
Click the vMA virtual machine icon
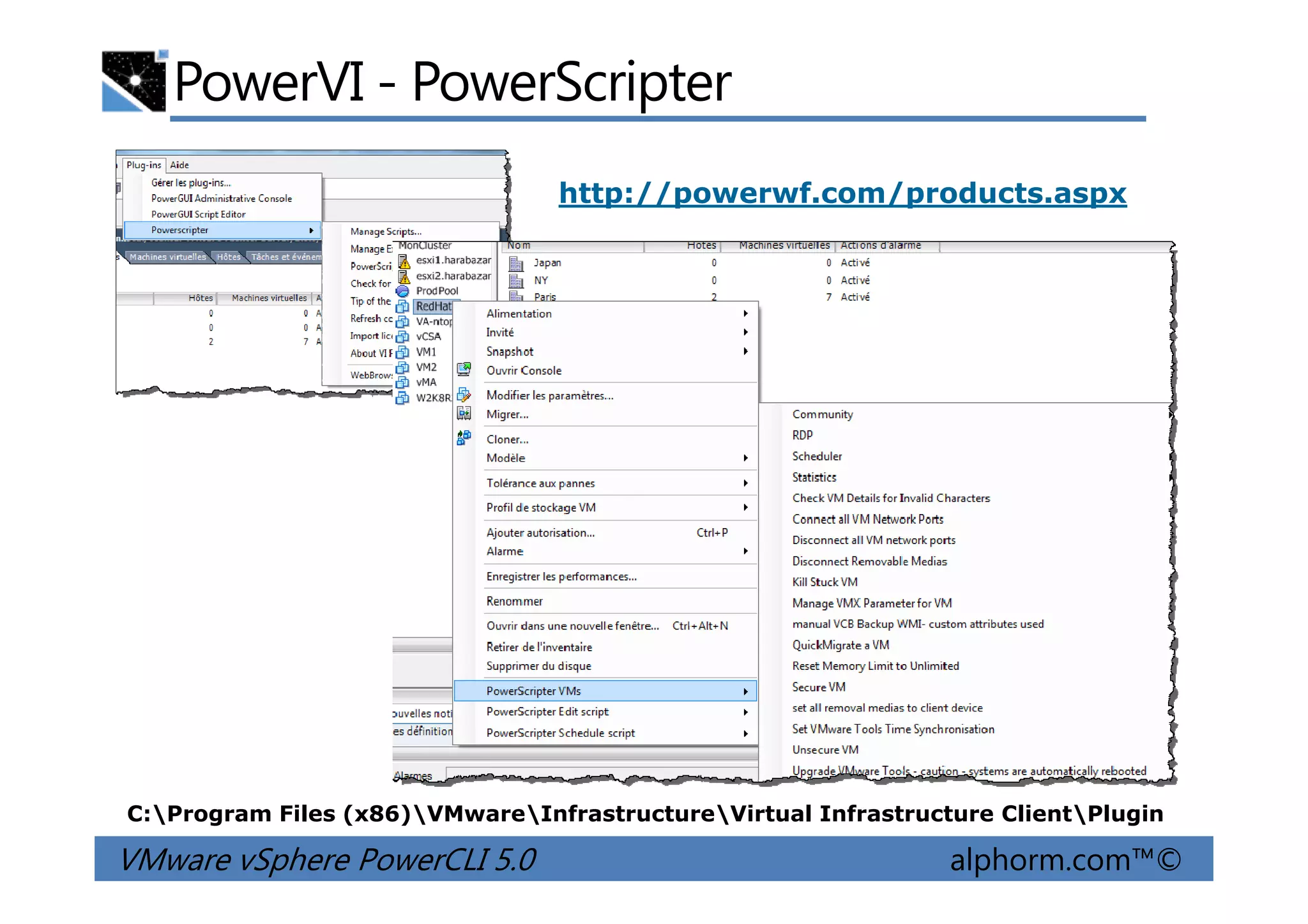[x=402, y=383]
